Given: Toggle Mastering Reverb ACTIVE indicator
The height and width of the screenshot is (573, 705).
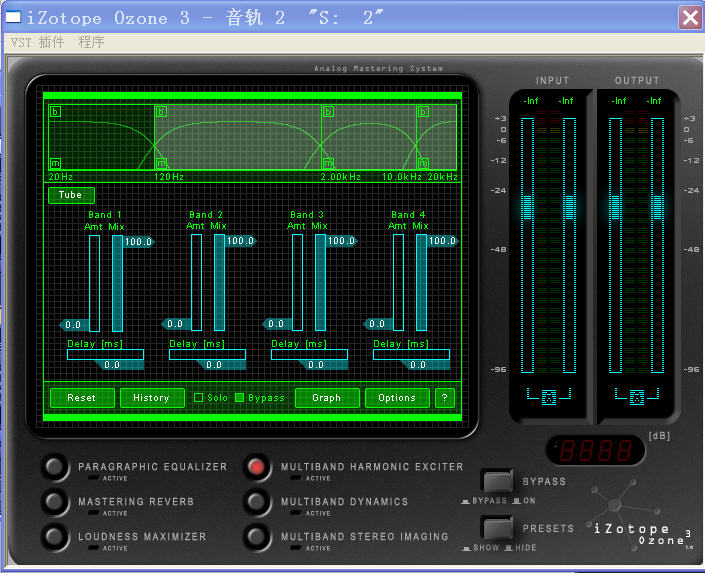Looking at the screenshot, I should [94, 513].
